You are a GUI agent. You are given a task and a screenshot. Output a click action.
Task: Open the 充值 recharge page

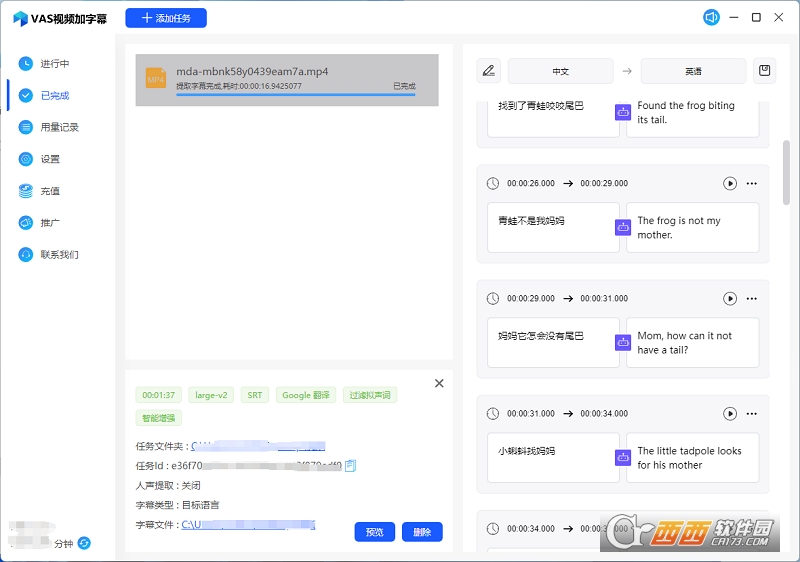tap(50, 191)
